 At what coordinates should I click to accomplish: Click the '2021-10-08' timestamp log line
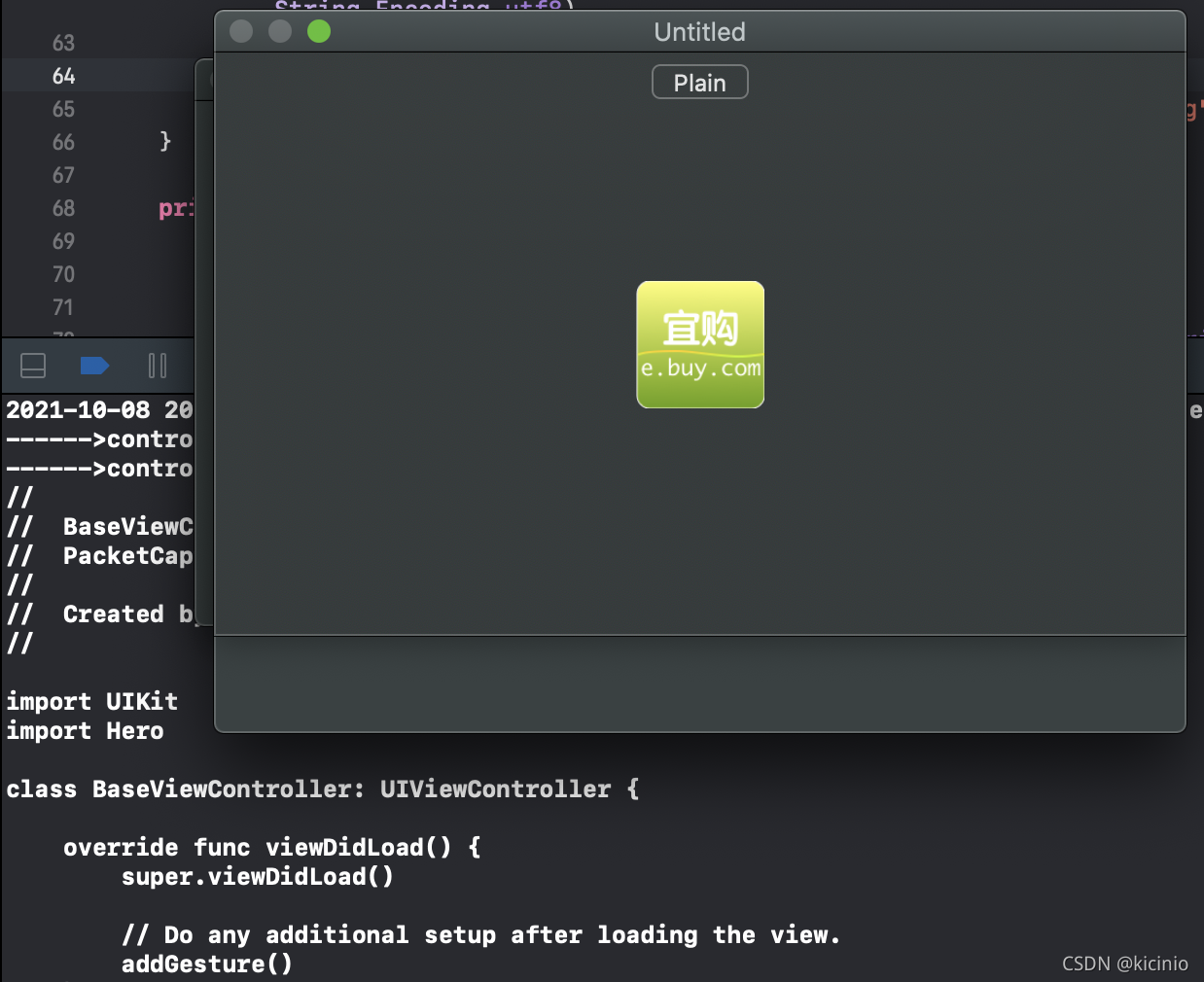[100, 410]
